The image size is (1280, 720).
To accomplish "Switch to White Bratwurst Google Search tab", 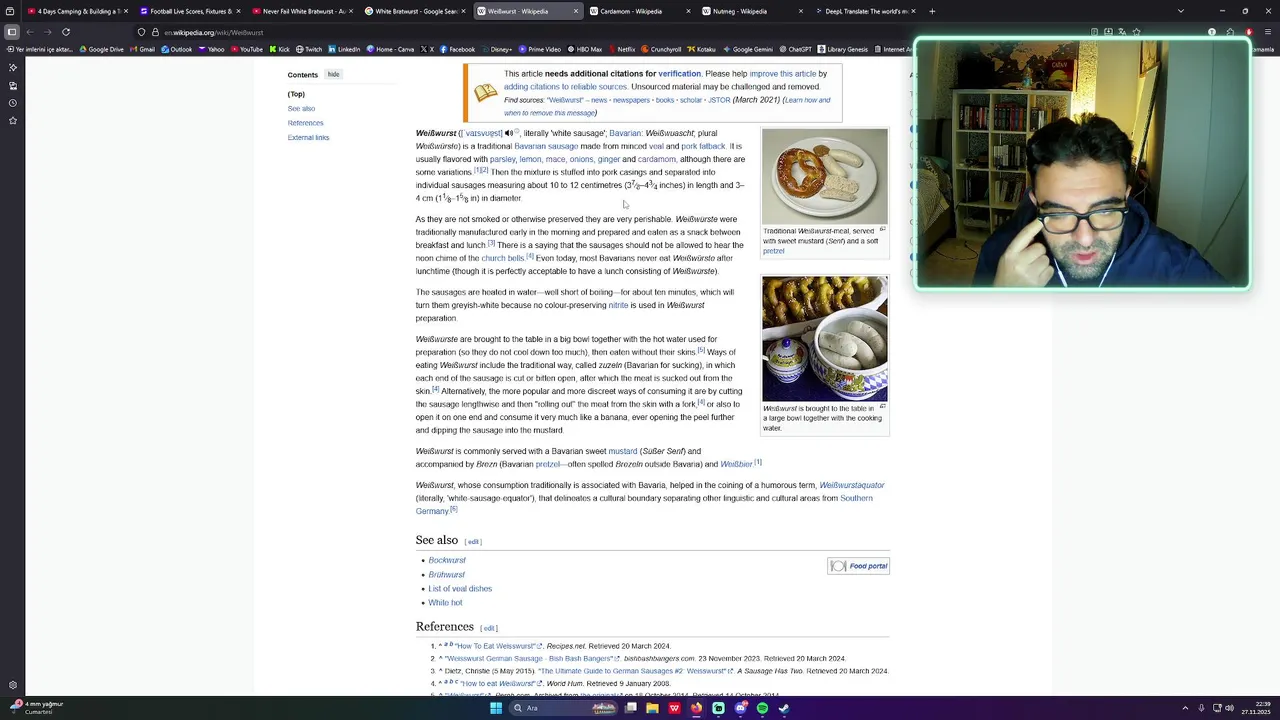I will pos(413,11).
